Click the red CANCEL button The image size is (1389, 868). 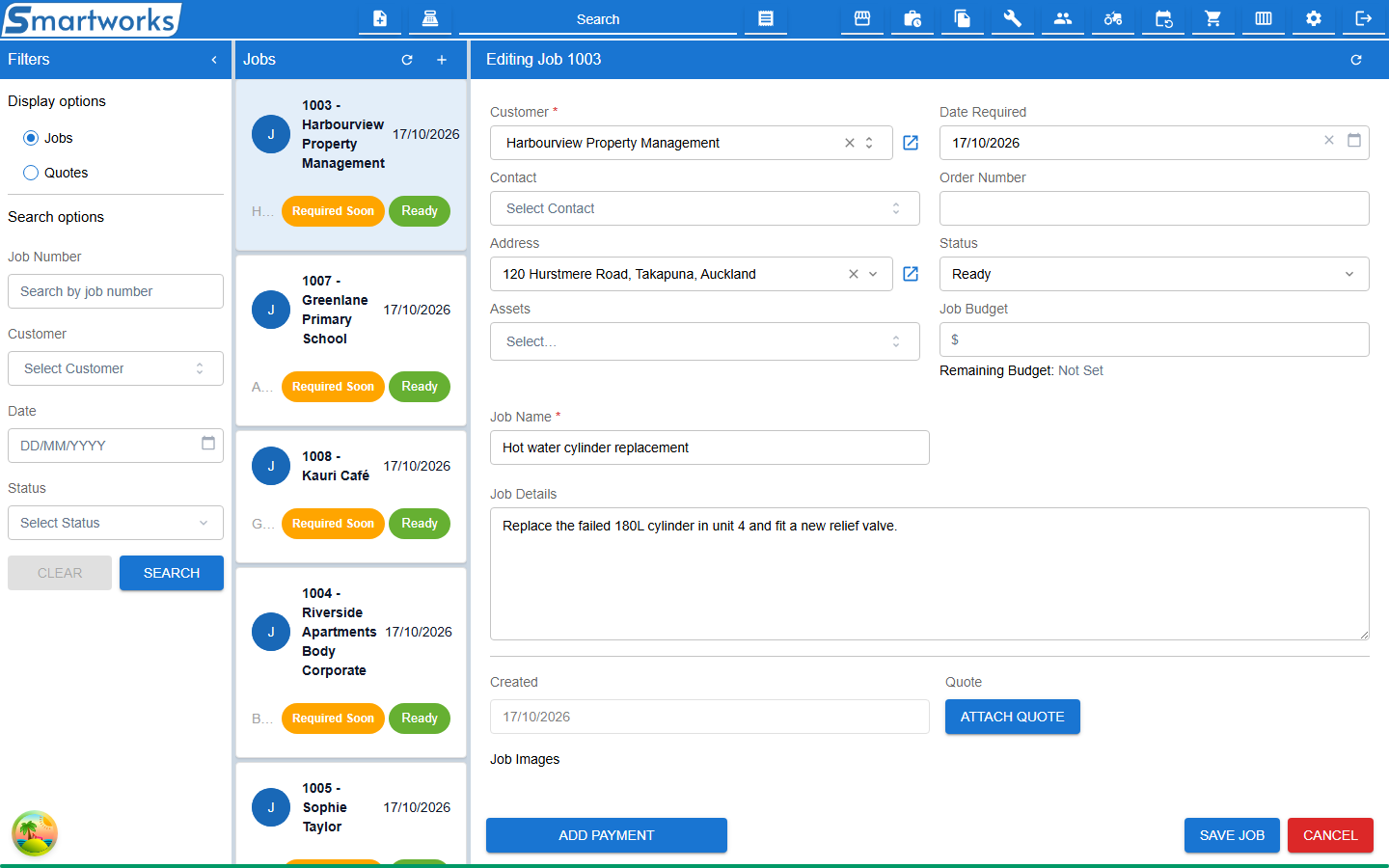point(1330,835)
